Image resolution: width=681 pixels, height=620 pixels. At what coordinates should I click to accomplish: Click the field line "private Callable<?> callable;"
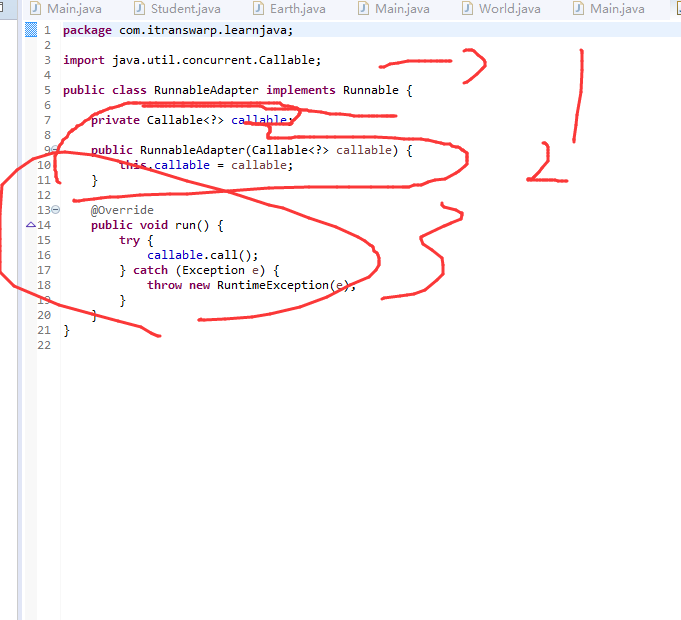(x=192, y=120)
